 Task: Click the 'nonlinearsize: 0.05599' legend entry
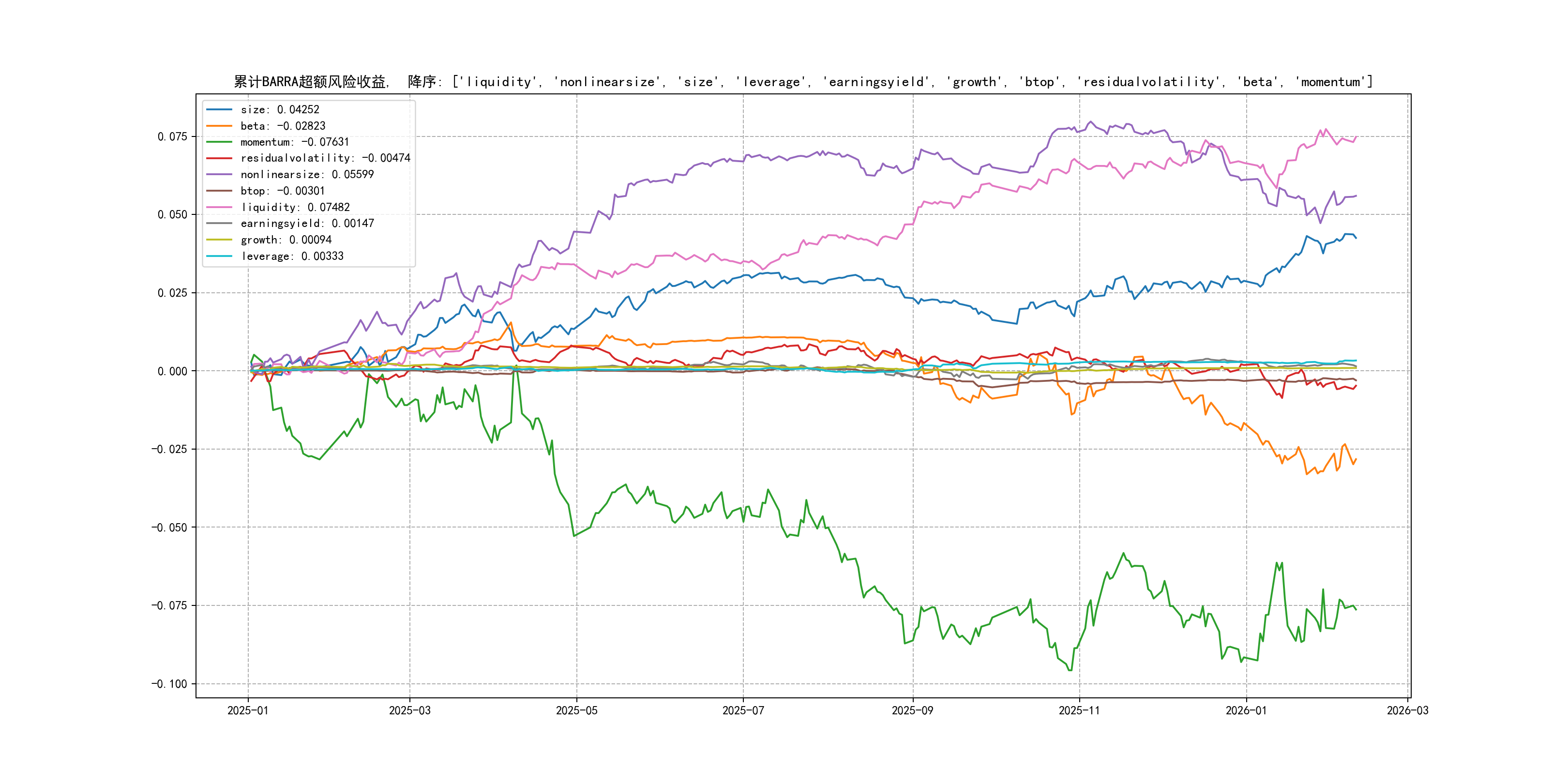coord(307,175)
